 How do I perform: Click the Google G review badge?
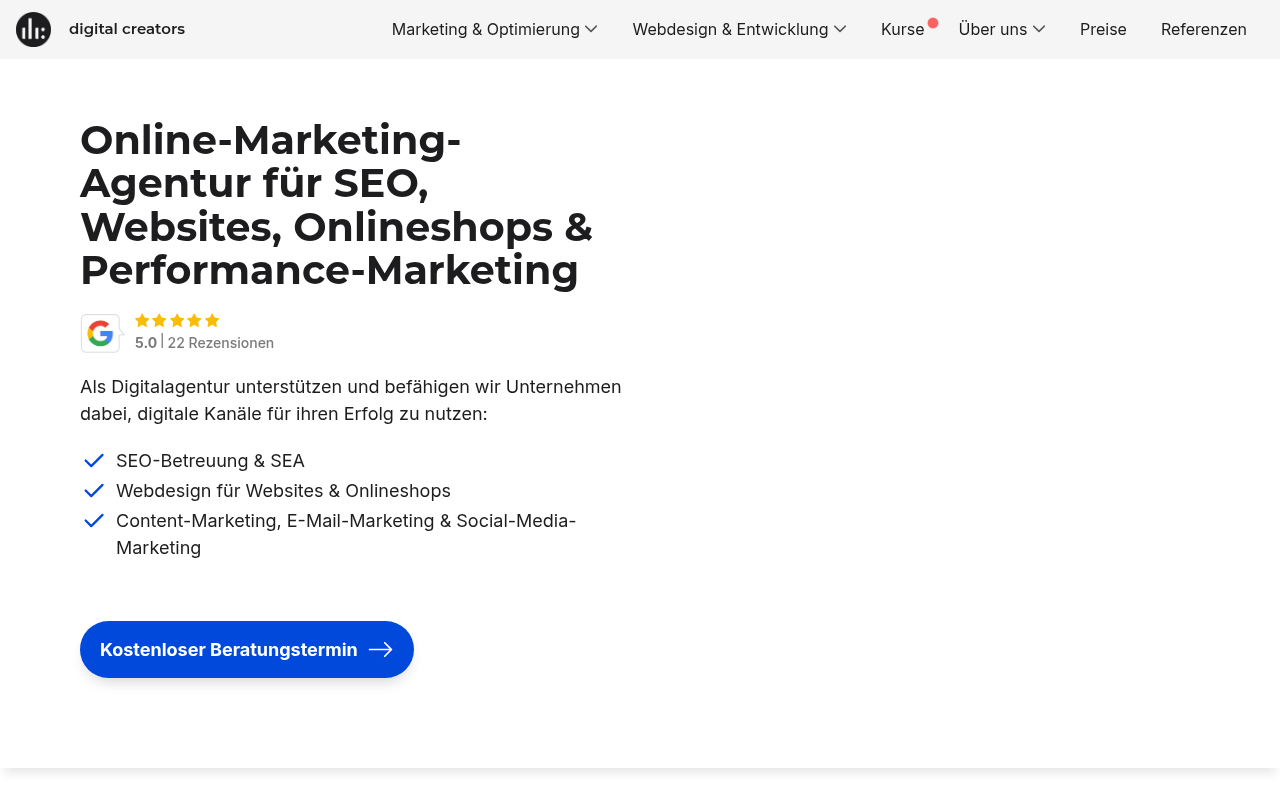pyautogui.click(x=101, y=333)
